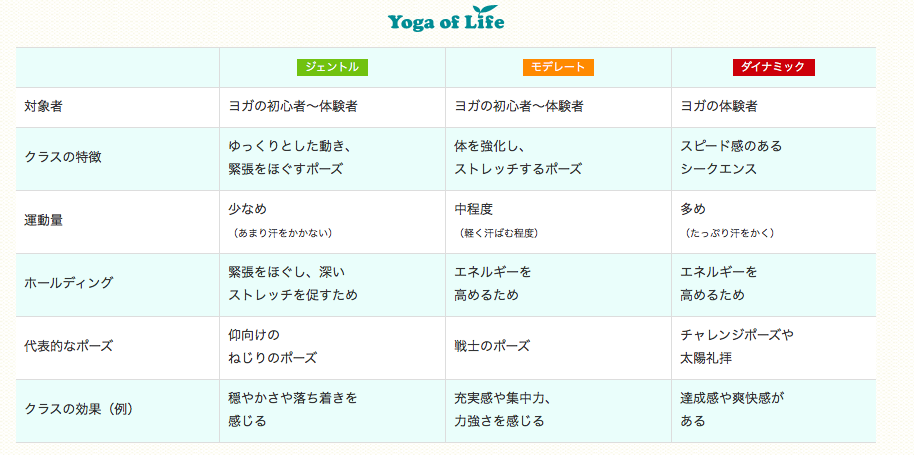Click the Yoga of Life logo
Viewport: 914px width, 455px height.
click(x=446, y=18)
